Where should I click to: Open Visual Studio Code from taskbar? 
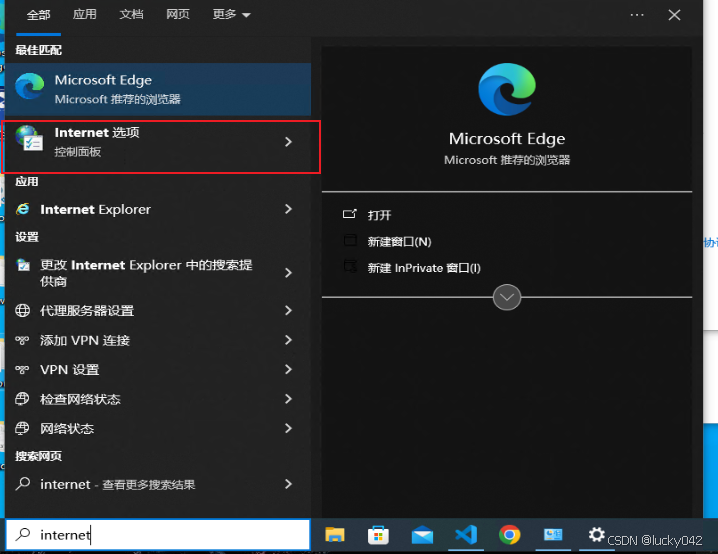click(466, 534)
